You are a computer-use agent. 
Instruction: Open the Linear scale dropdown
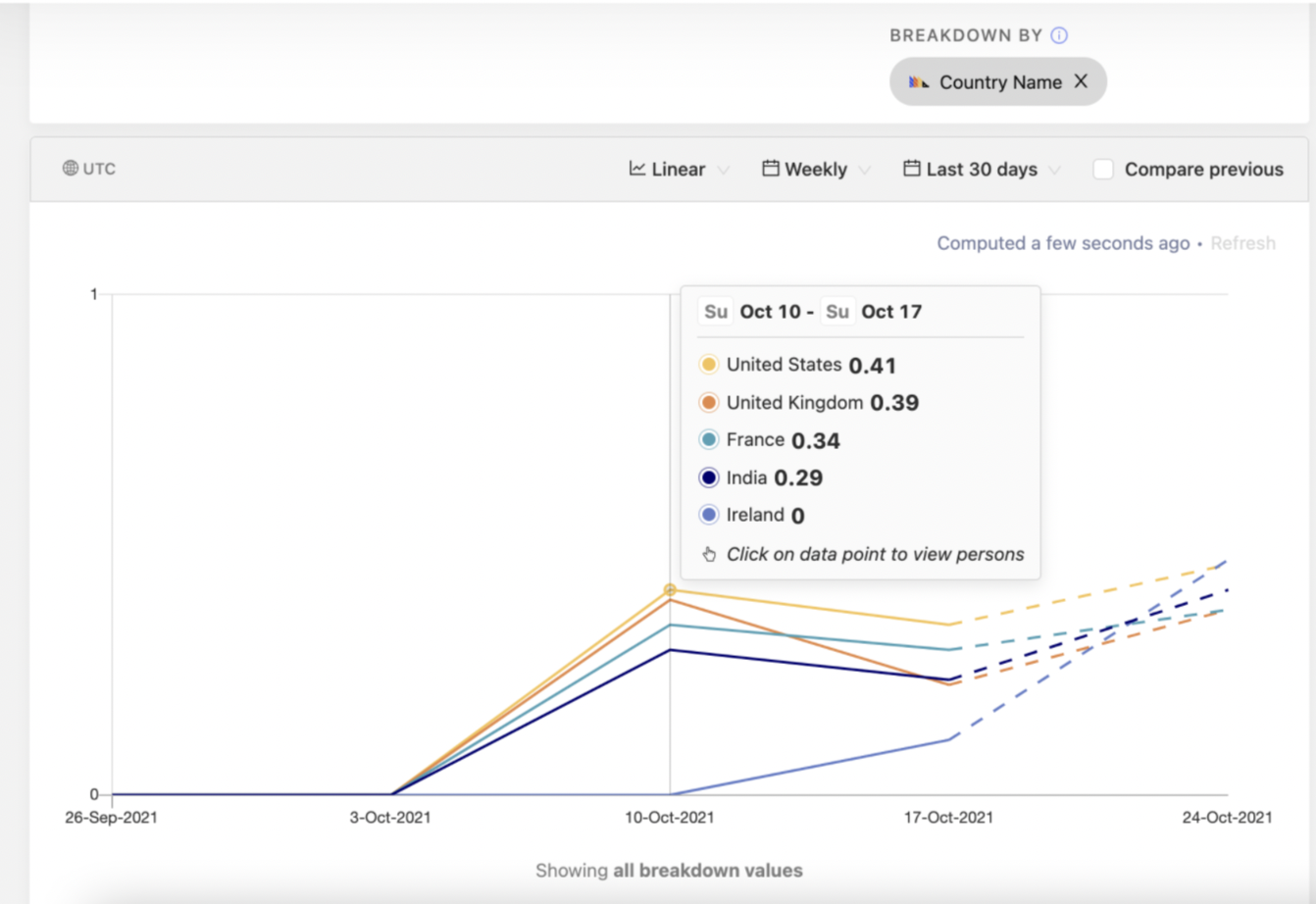(x=679, y=169)
